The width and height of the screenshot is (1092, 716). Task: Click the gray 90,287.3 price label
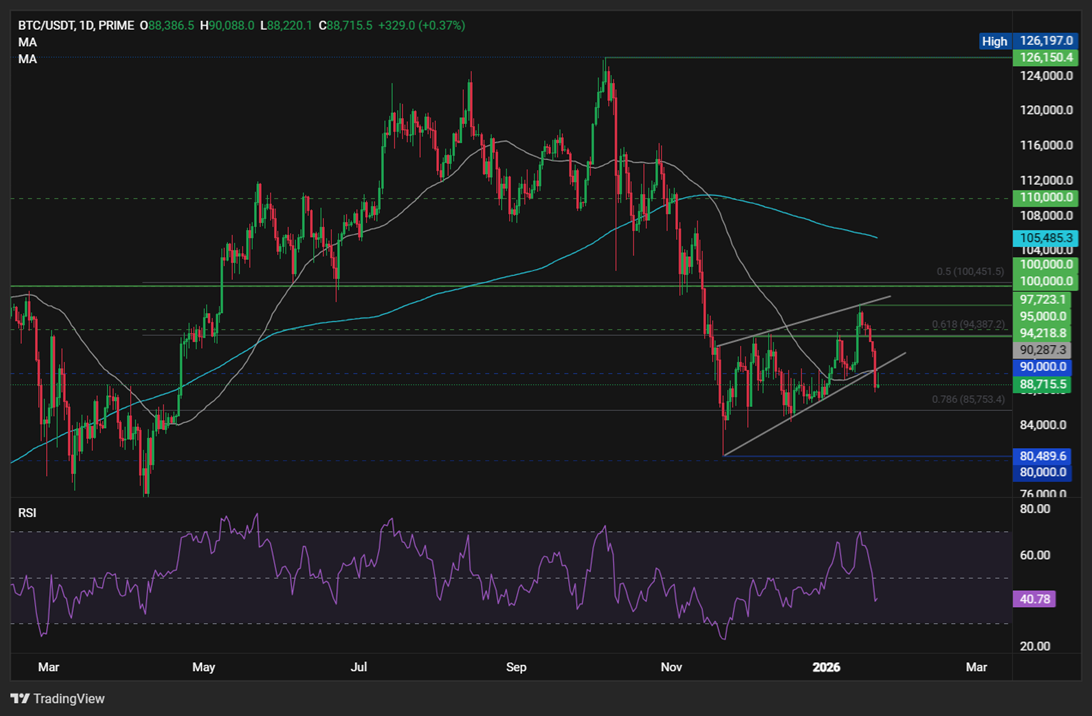coord(1043,349)
